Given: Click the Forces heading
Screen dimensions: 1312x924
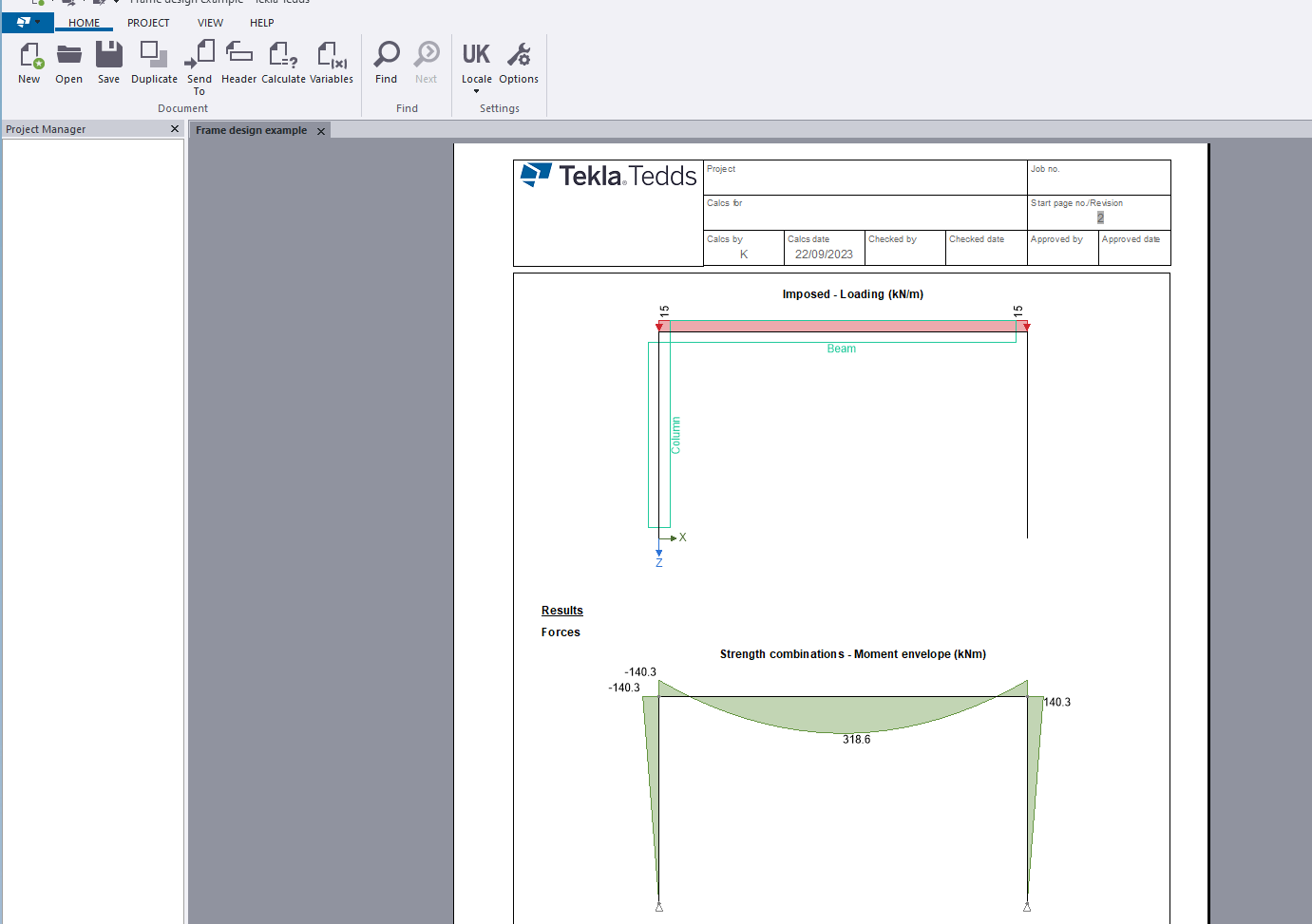Looking at the screenshot, I should [x=561, y=632].
